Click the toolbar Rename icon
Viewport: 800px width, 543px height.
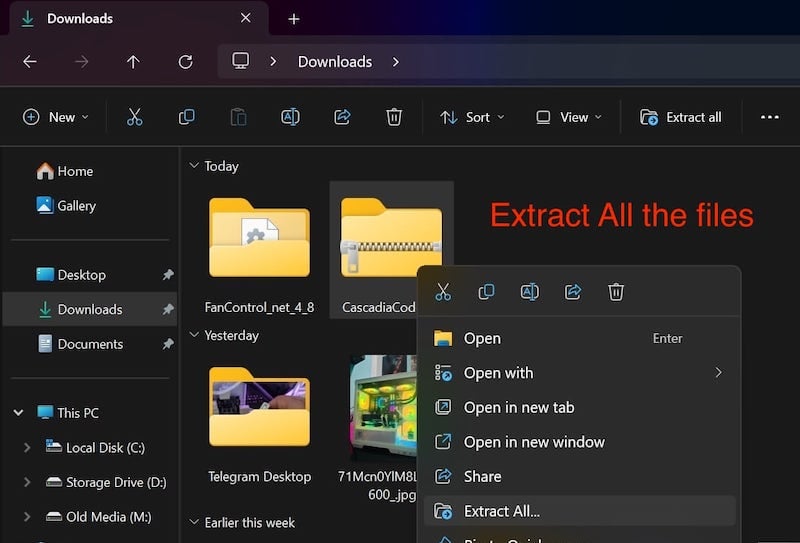click(x=290, y=117)
